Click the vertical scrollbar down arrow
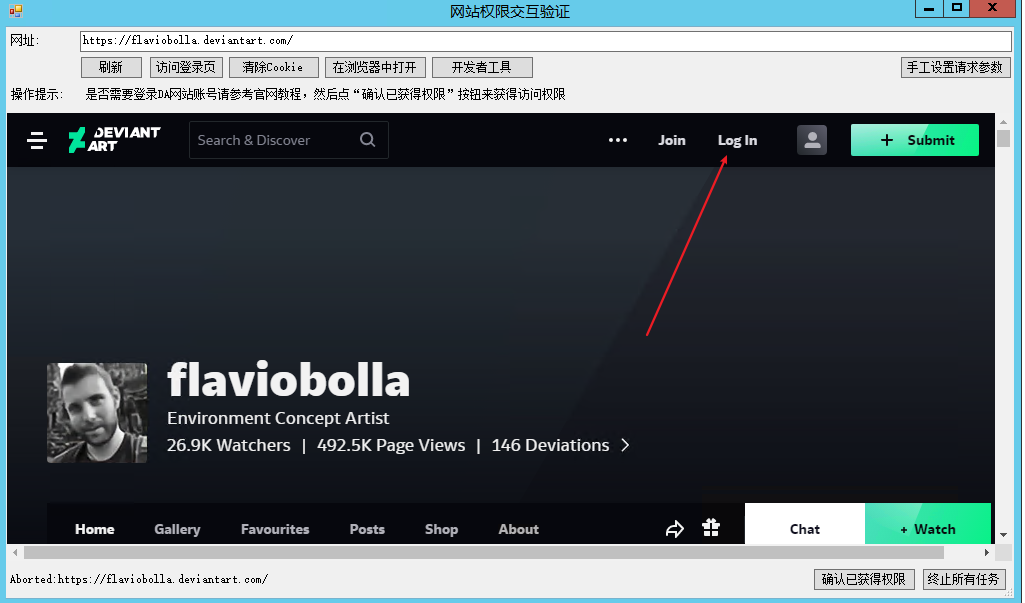 (1003, 535)
